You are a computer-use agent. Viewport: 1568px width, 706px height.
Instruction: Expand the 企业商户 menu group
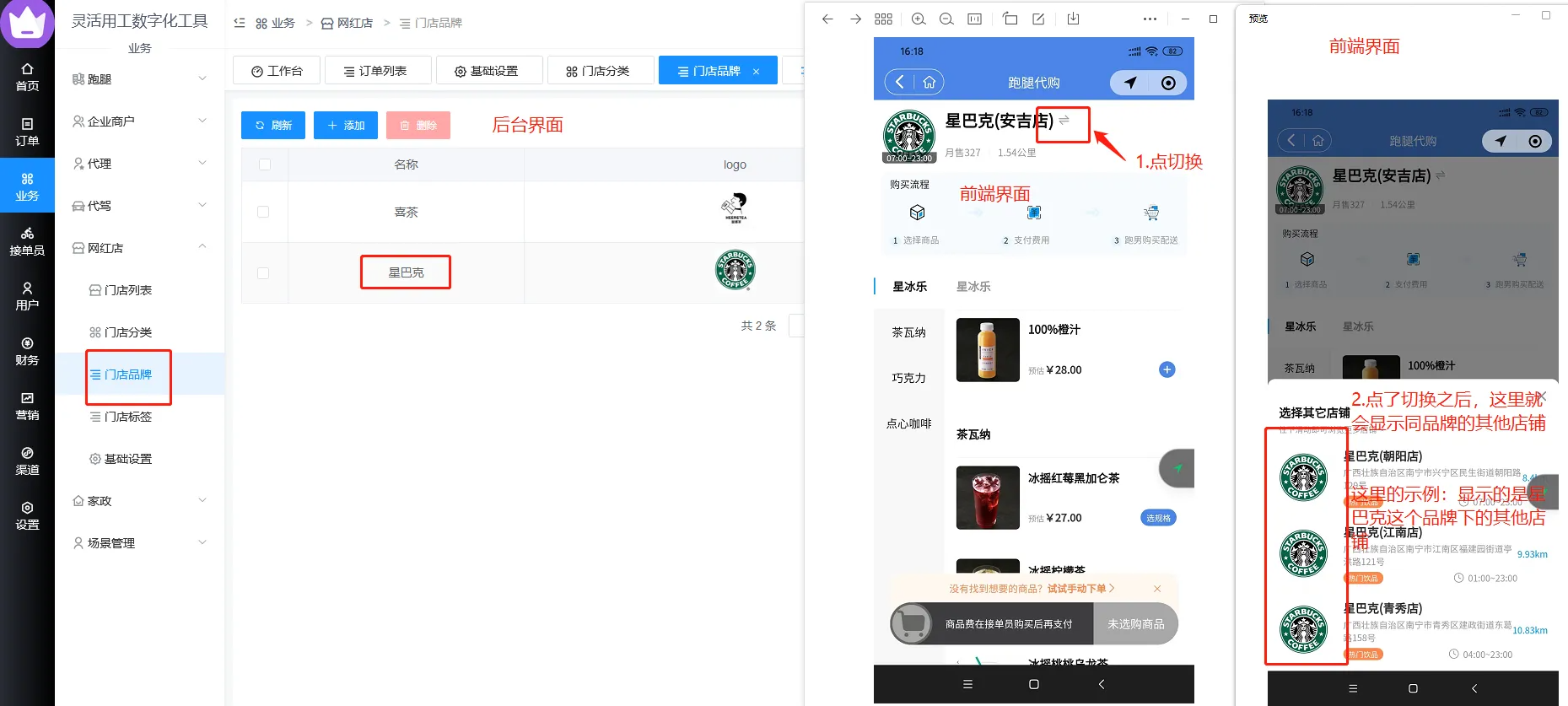pos(140,121)
